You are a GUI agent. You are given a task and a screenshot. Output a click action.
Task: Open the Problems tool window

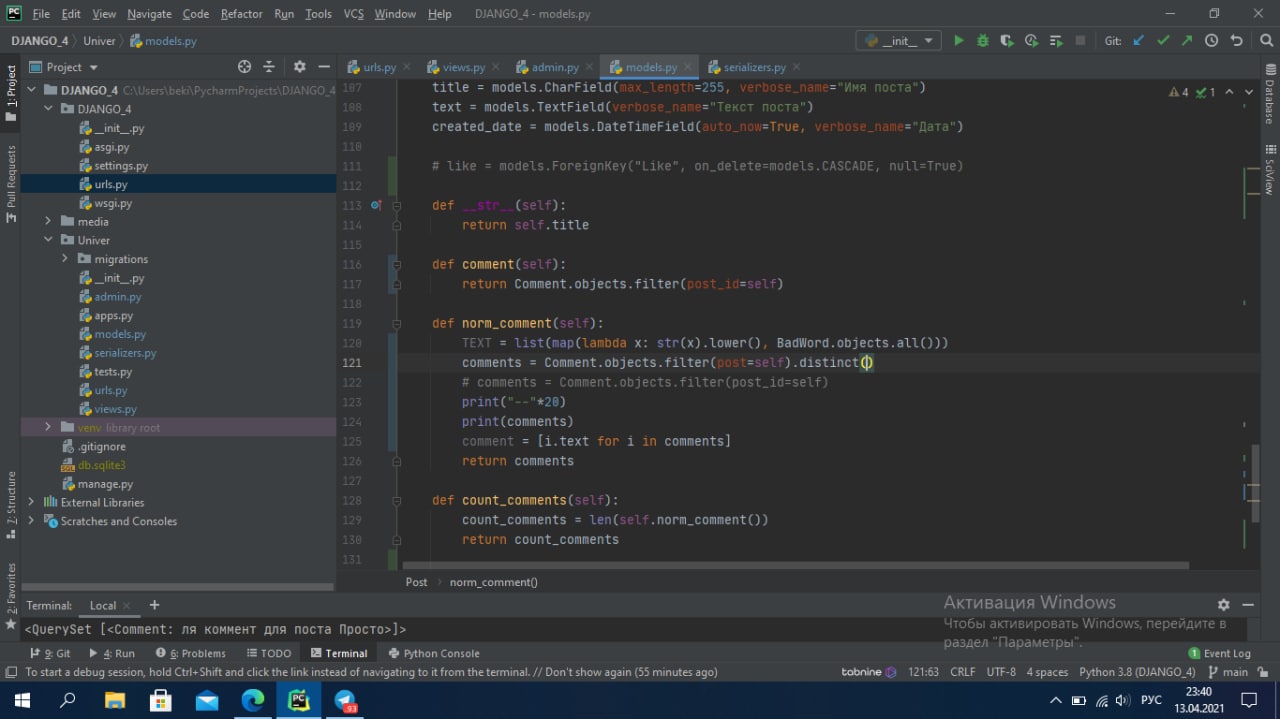190,653
